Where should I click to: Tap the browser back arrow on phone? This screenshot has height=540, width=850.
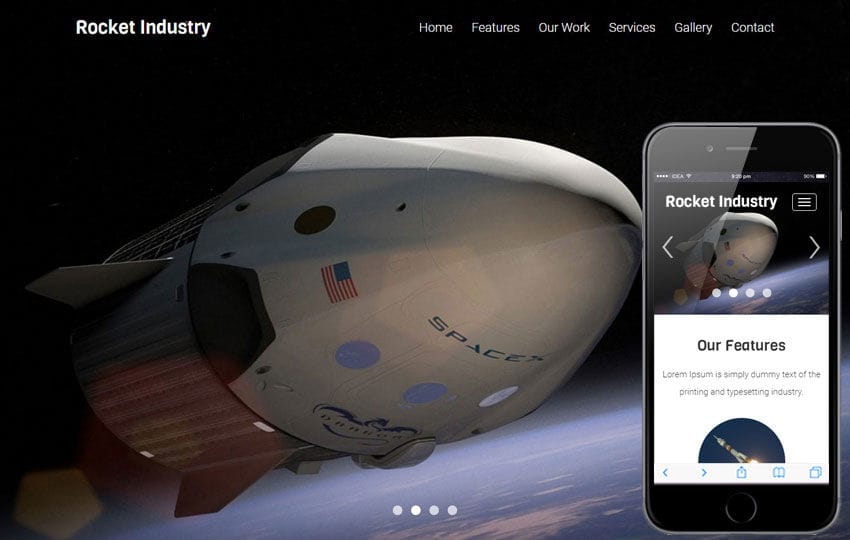pos(665,473)
